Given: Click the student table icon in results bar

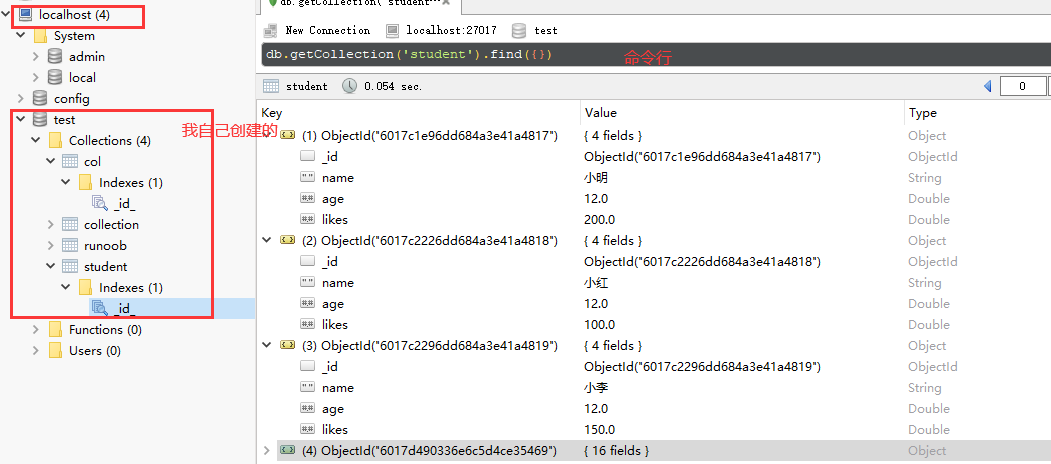Looking at the screenshot, I should [x=271, y=86].
